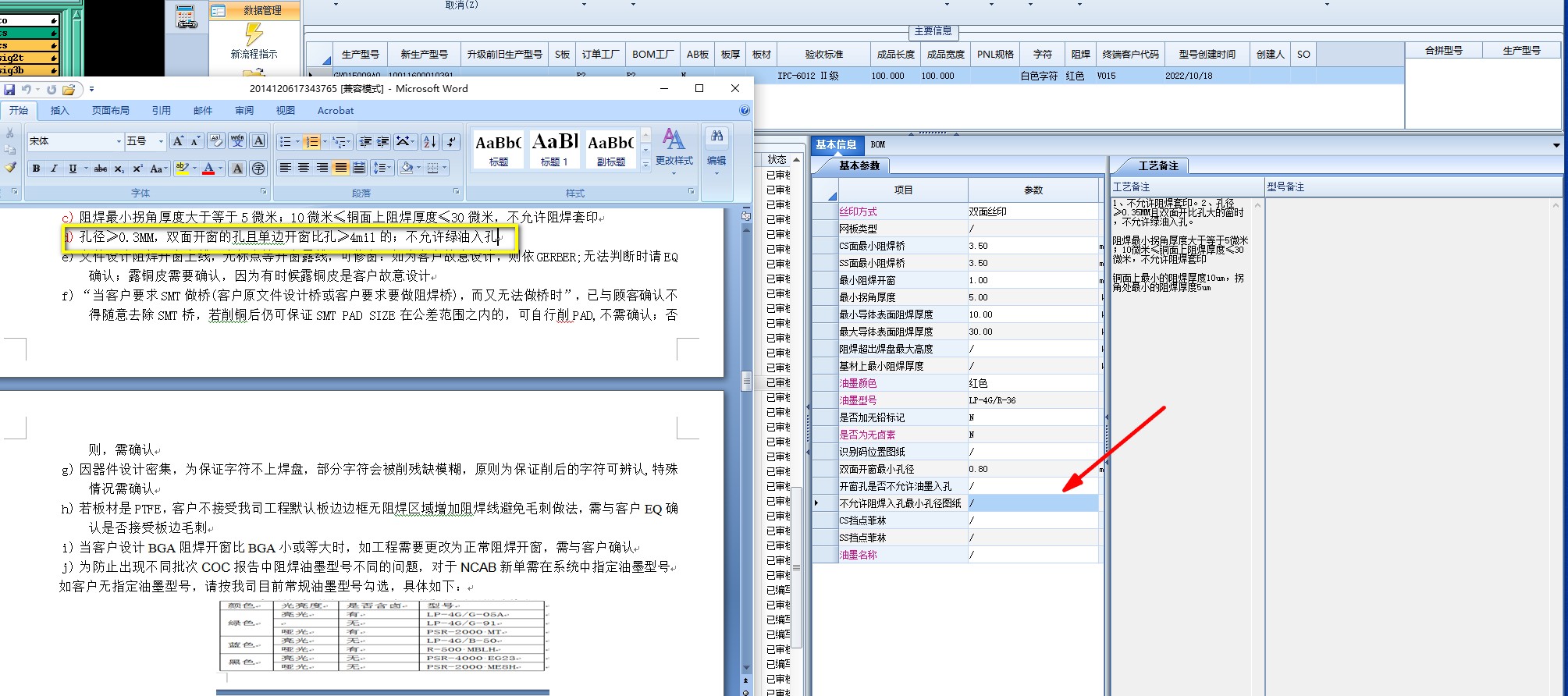Select the 工艺备注 tab
This screenshot has height=696, width=1568.
tap(1158, 165)
